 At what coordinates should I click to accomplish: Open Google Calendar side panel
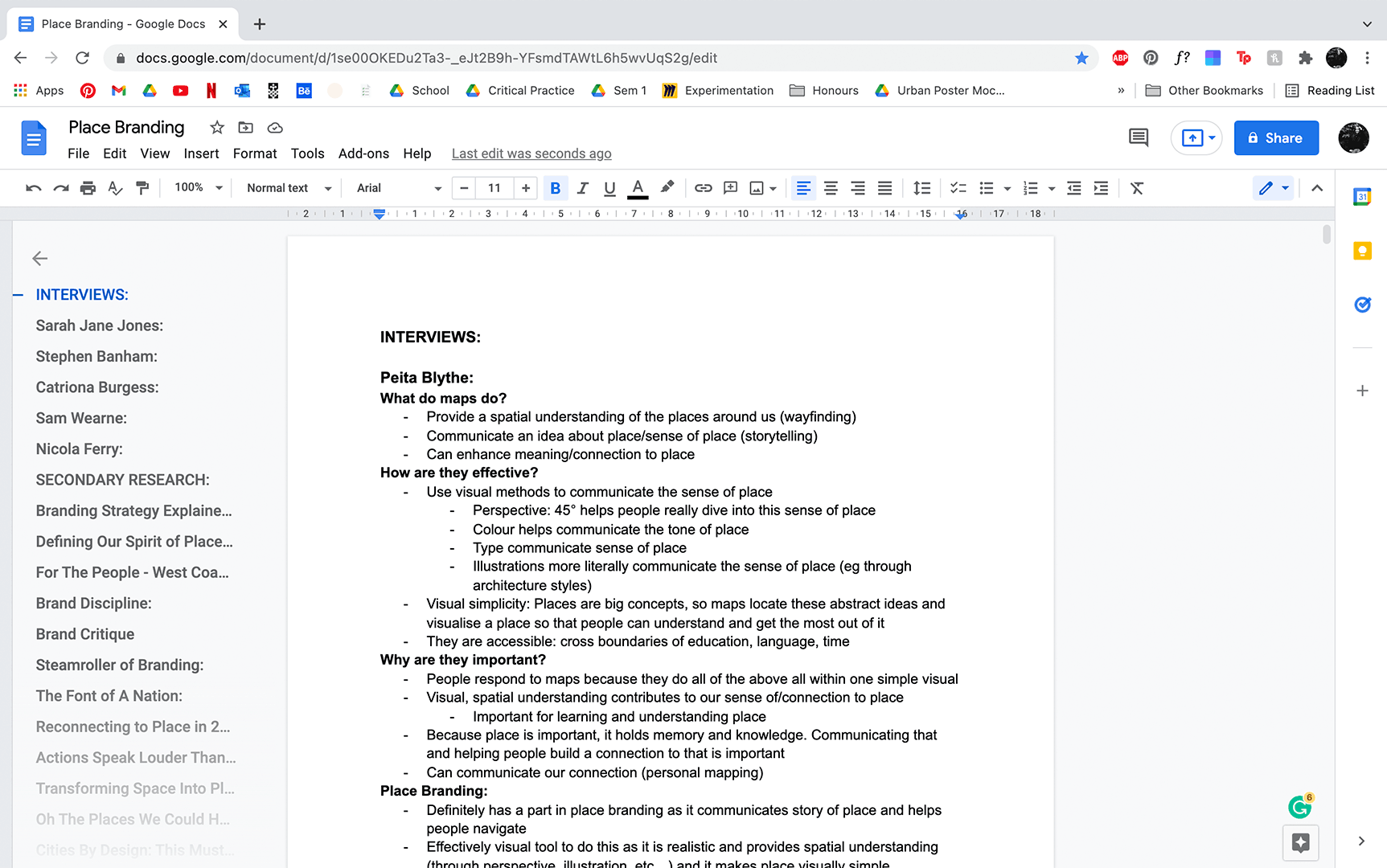pos(1362,197)
